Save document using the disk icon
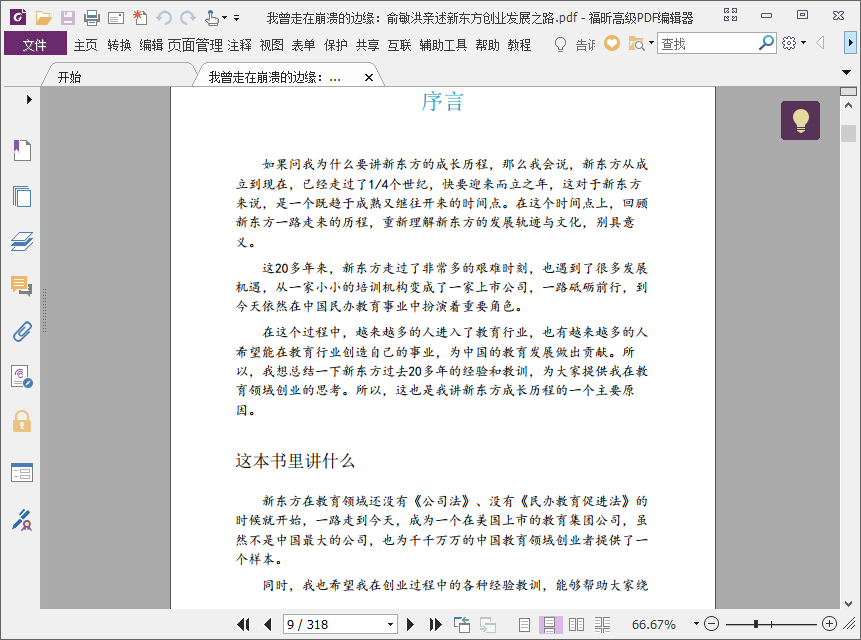The image size is (861, 640). pyautogui.click(x=68, y=18)
